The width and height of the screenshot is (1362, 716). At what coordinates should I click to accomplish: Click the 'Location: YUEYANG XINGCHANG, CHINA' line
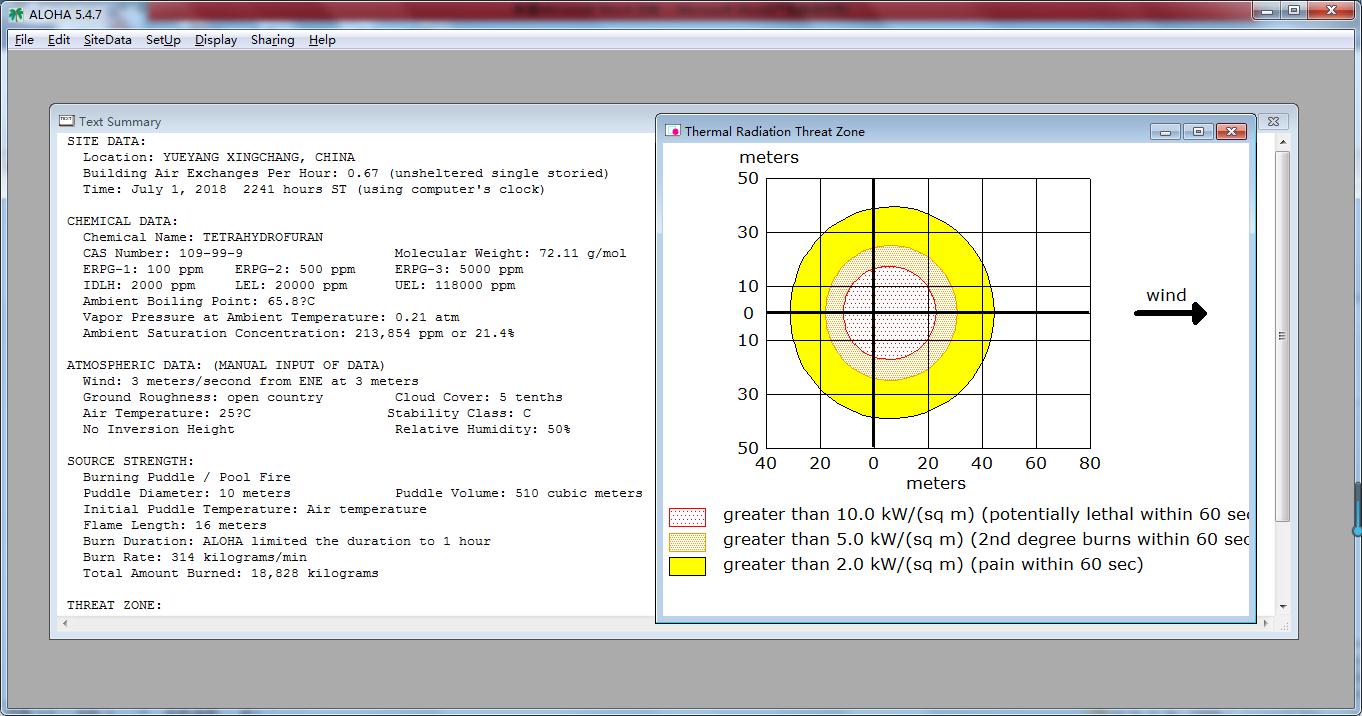coord(219,157)
